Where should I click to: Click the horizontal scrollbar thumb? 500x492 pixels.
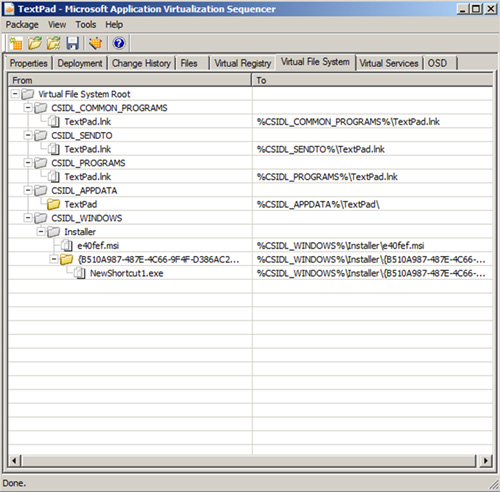pos(249,461)
